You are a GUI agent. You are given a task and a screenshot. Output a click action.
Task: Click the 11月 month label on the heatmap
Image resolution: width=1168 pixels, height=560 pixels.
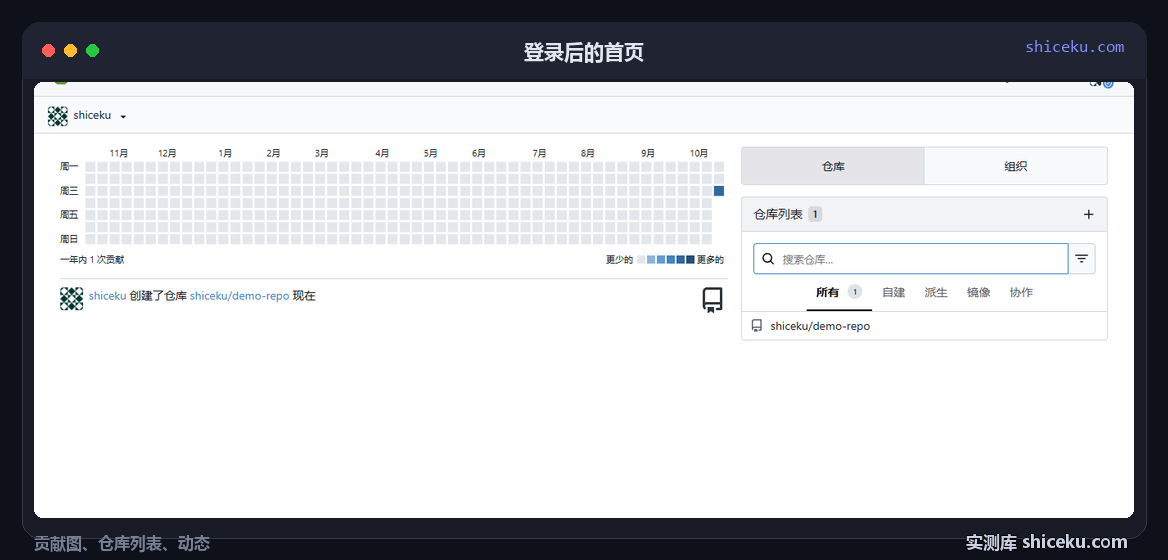coord(118,153)
